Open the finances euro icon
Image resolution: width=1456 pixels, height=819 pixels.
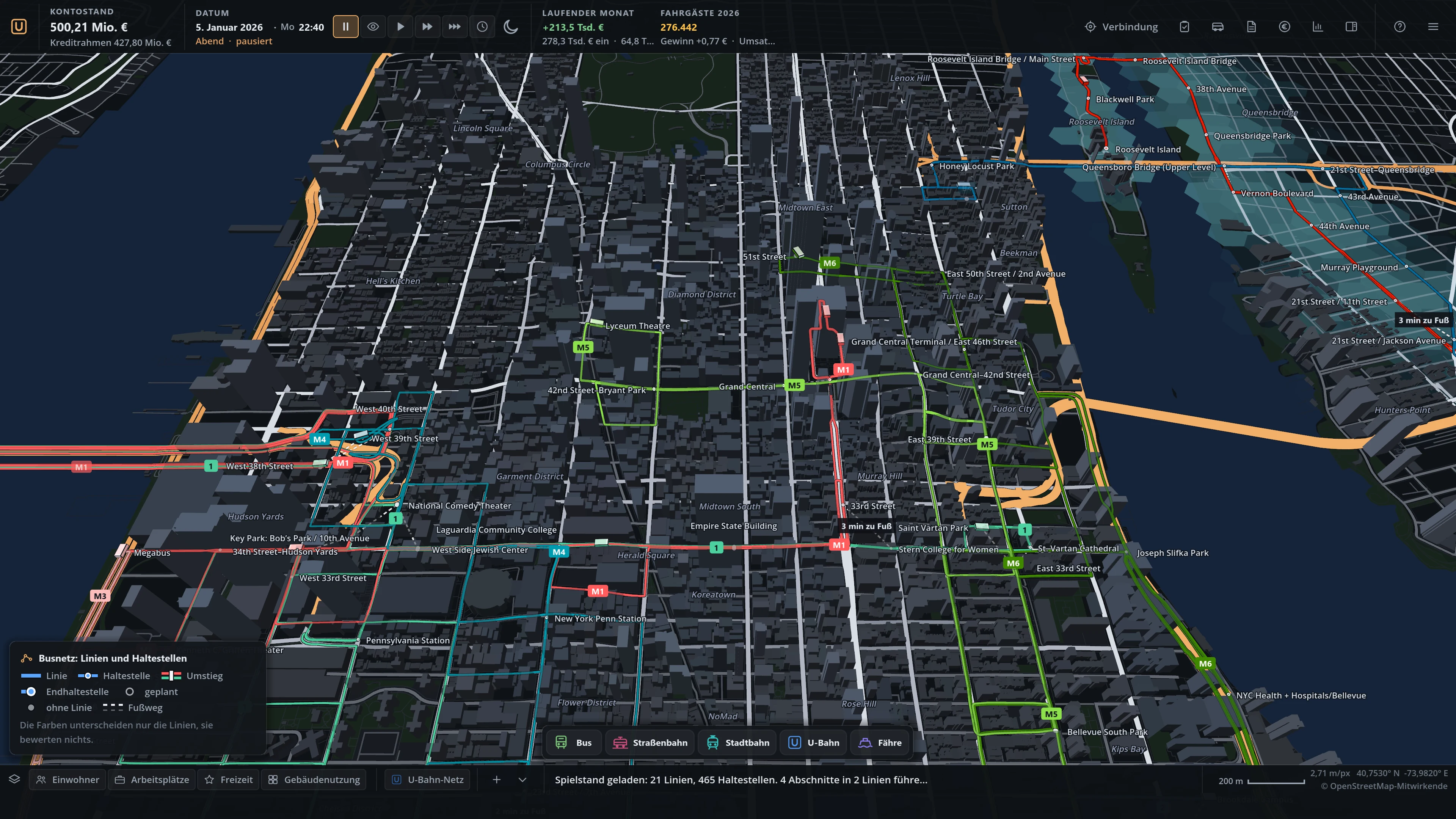click(1285, 27)
